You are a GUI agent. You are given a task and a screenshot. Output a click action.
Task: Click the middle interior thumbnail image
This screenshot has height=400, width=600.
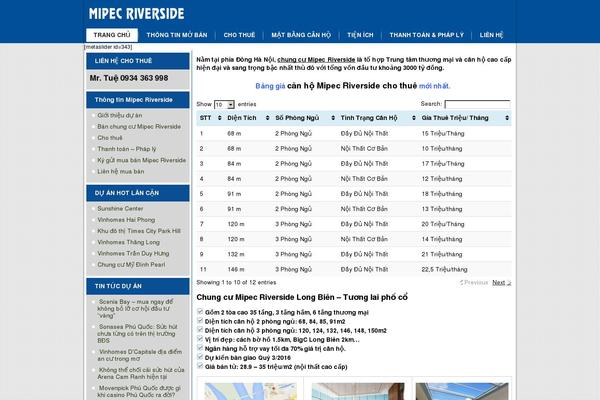tap(358, 391)
